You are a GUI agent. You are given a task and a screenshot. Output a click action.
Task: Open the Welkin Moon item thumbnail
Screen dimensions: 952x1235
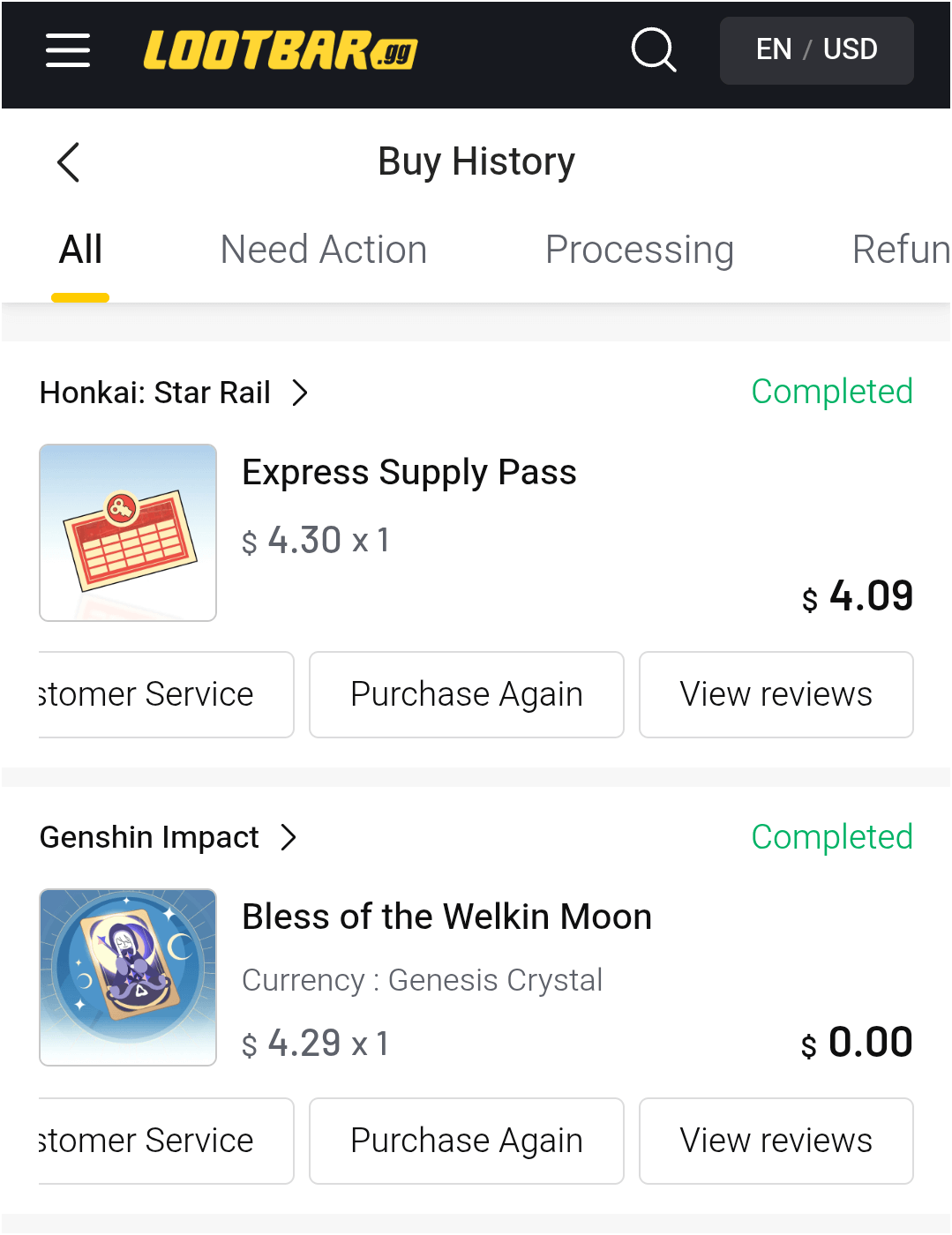pyautogui.click(x=128, y=977)
